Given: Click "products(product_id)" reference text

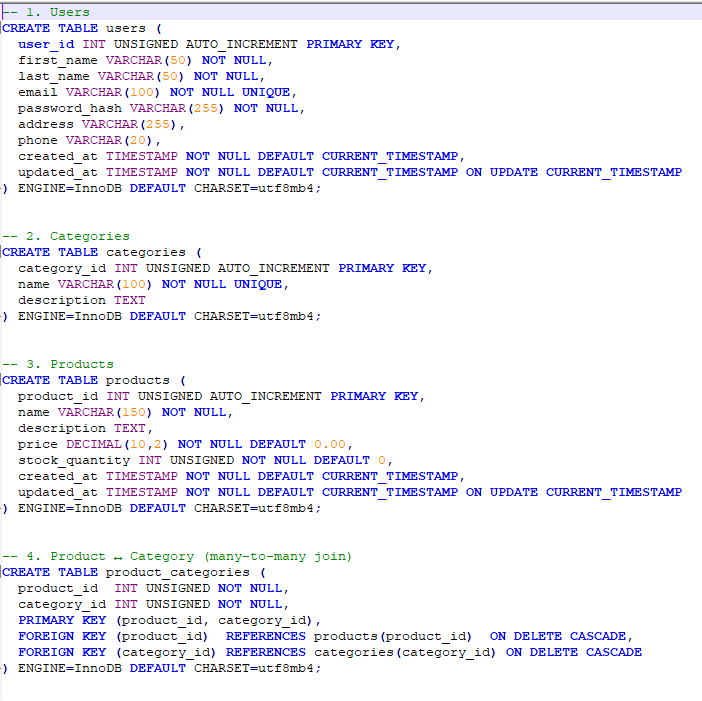Looking at the screenshot, I should coord(393,637).
